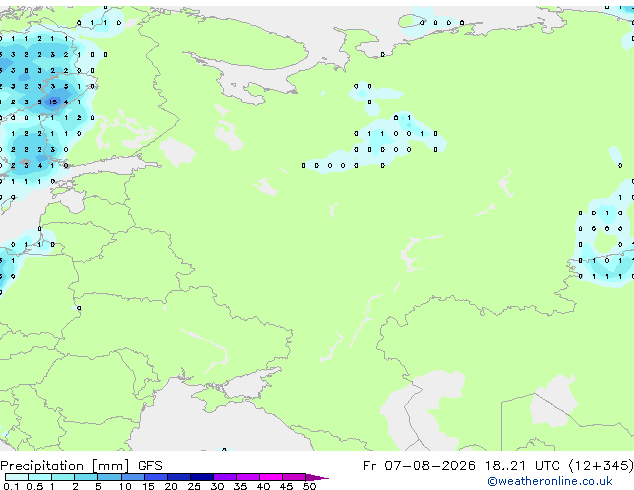Choose the 40–45 mm magenta legend swatch
634x490 pixels.
click(x=271, y=477)
